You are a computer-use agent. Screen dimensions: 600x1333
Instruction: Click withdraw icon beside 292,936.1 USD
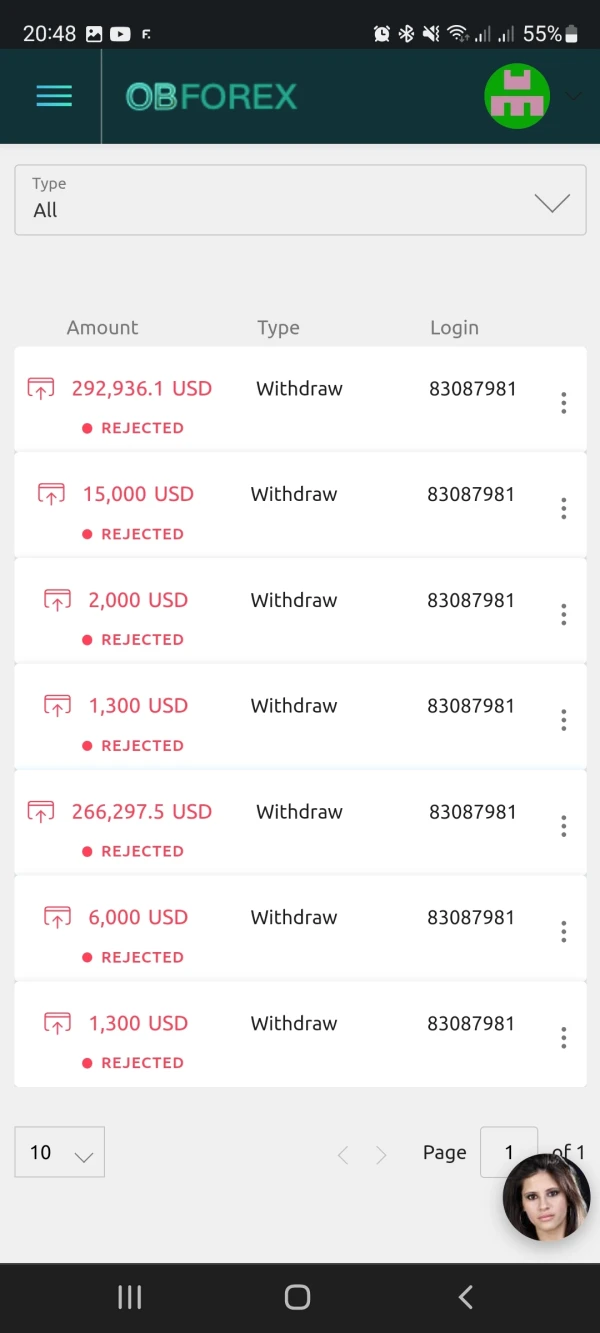(x=40, y=389)
